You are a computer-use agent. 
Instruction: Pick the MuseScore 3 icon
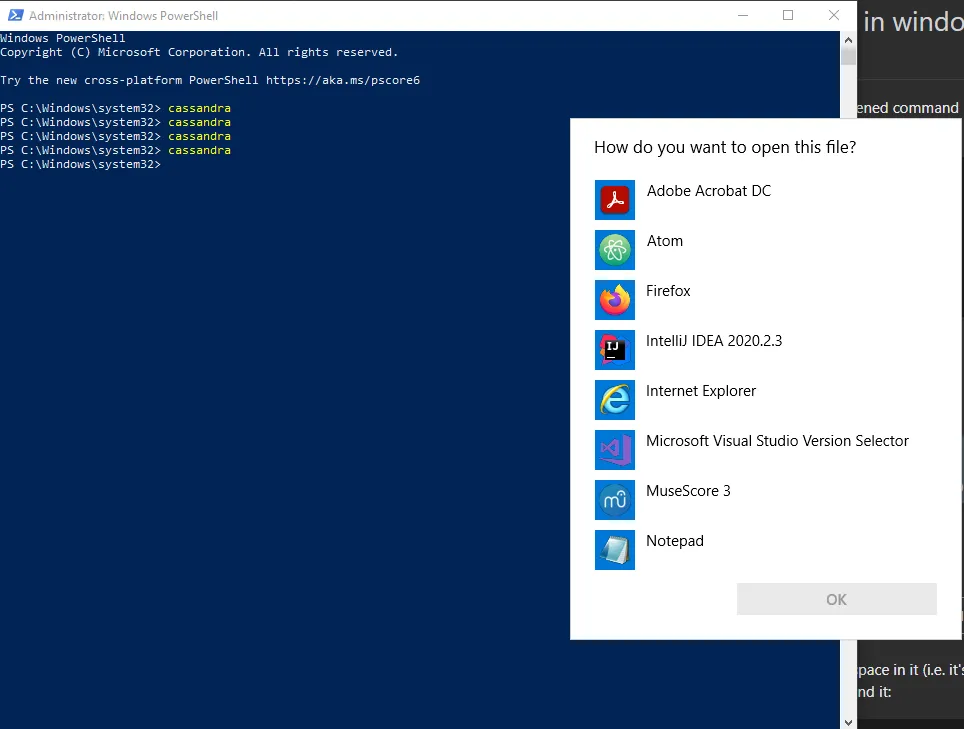point(614,500)
